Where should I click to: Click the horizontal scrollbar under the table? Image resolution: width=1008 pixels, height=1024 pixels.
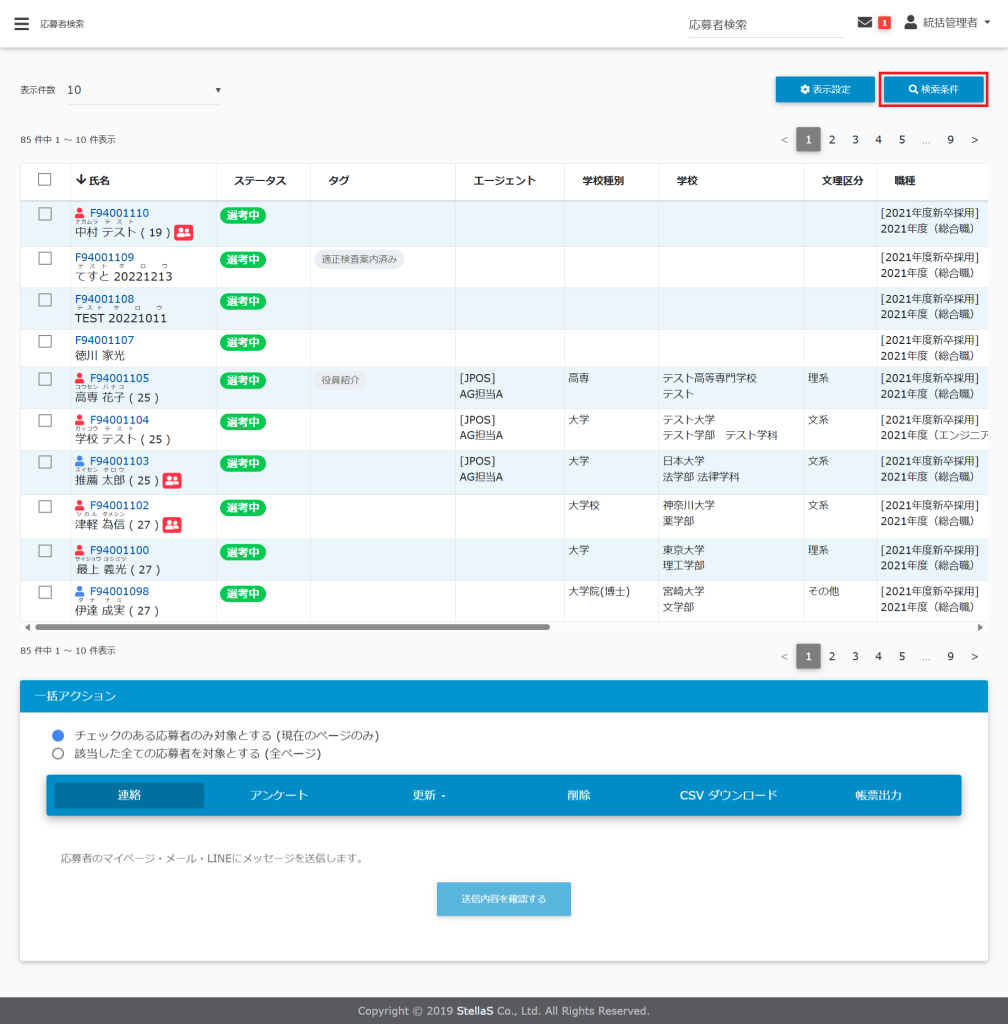tap(292, 627)
